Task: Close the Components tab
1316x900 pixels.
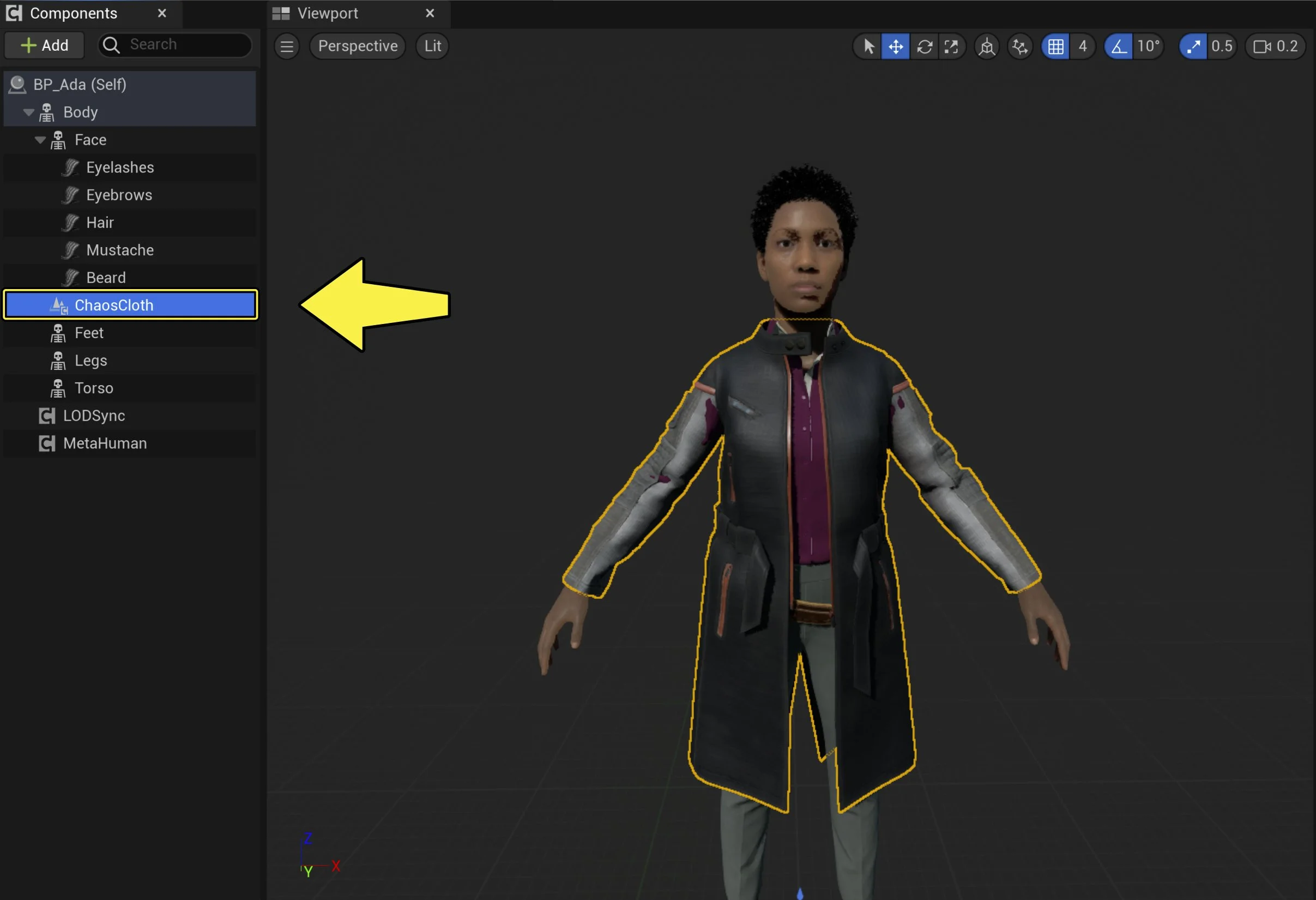Action: 162,13
